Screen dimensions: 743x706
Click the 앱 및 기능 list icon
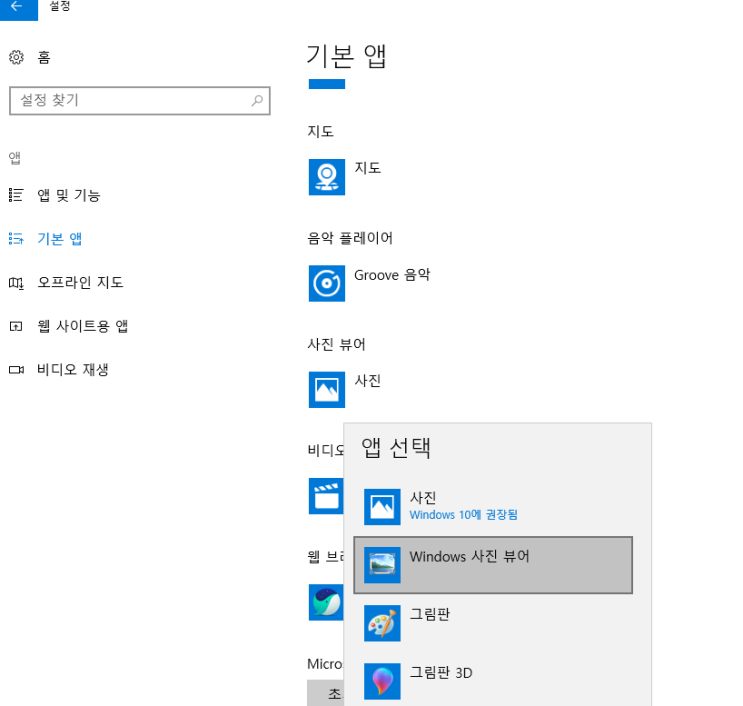tap(16, 195)
